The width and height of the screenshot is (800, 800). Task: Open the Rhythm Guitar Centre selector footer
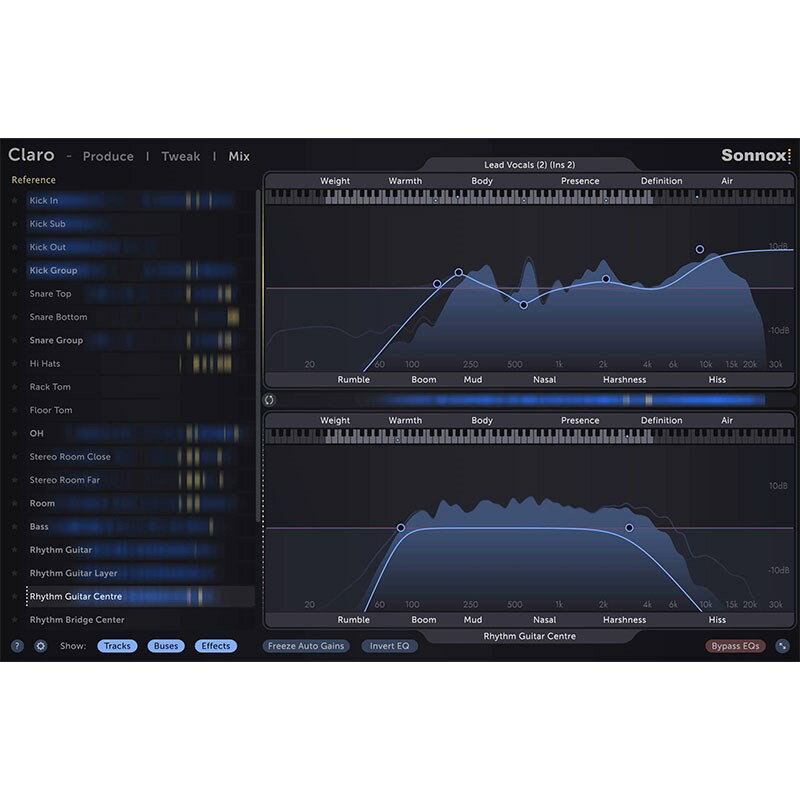529,636
